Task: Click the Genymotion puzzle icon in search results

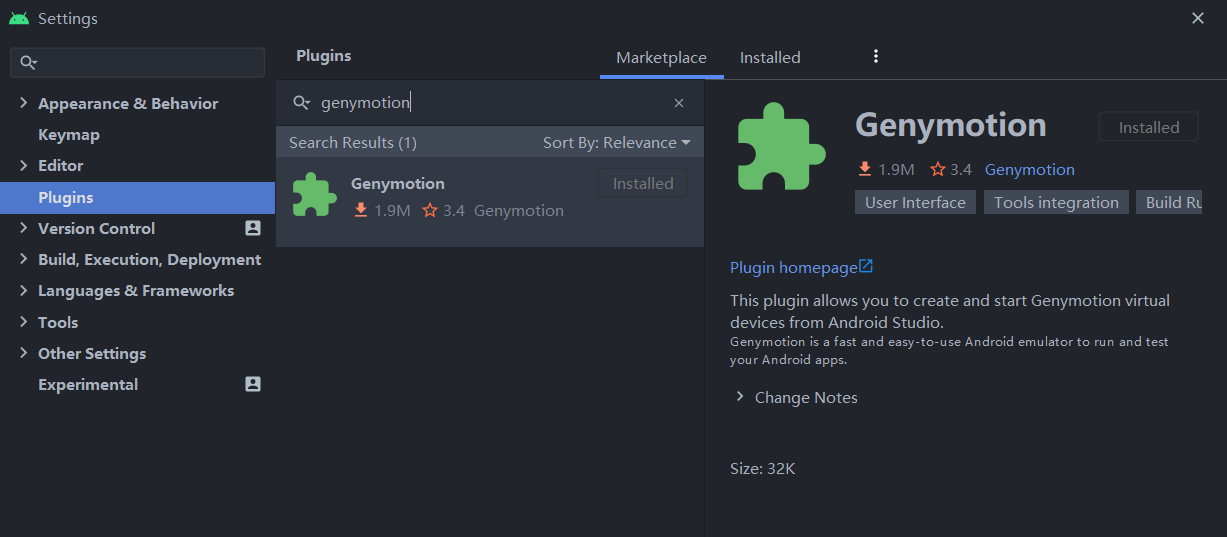Action: click(x=314, y=195)
